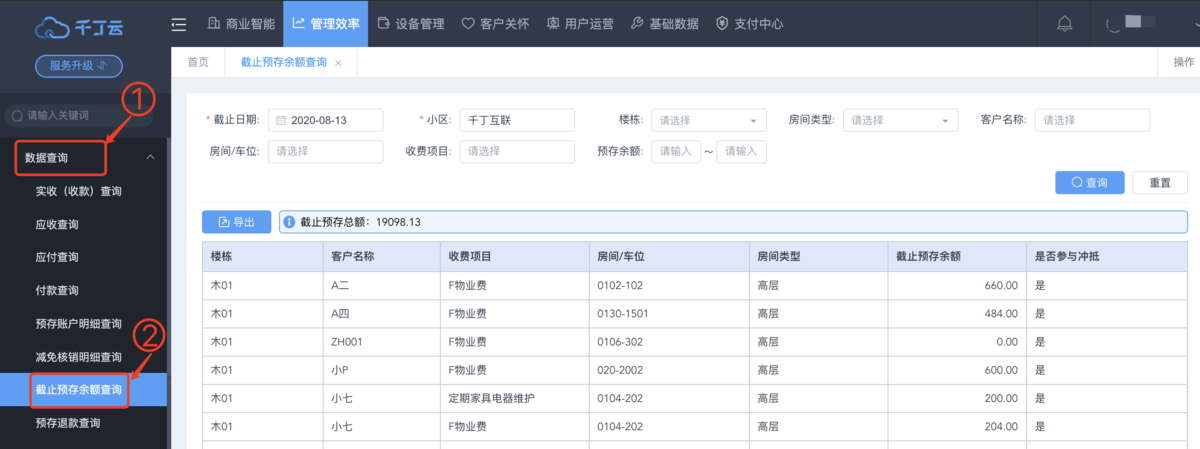Screen dimensions: 1200x449
Task: Click room cell 0130-1501
Action: [623, 313]
